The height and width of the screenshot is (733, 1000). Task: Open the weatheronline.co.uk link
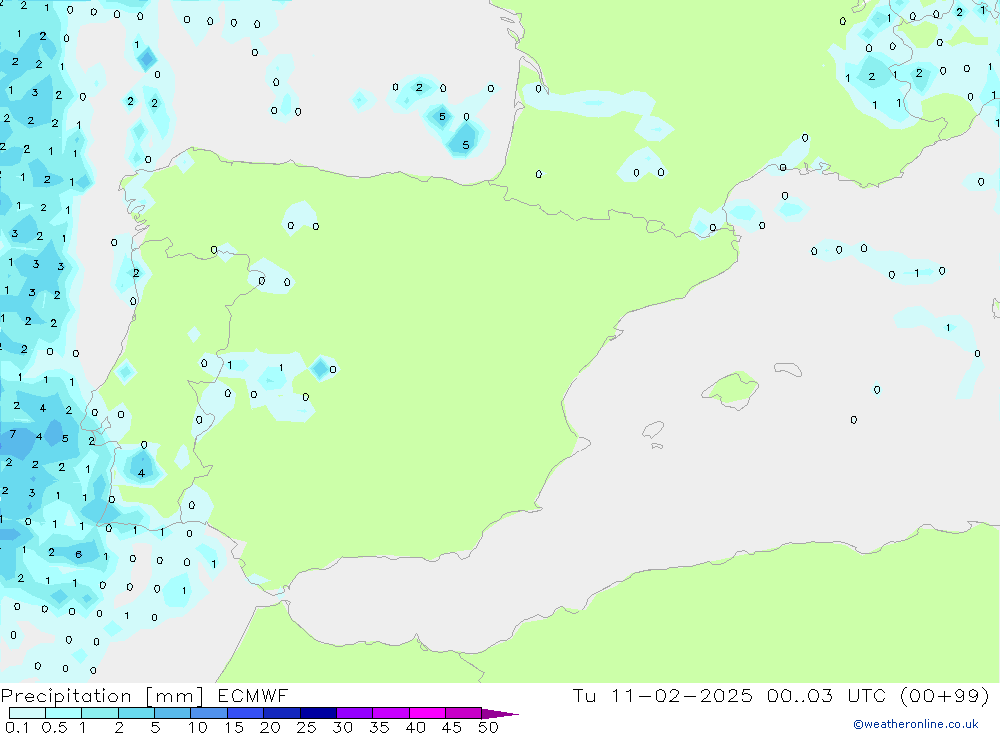coord(916,724)
